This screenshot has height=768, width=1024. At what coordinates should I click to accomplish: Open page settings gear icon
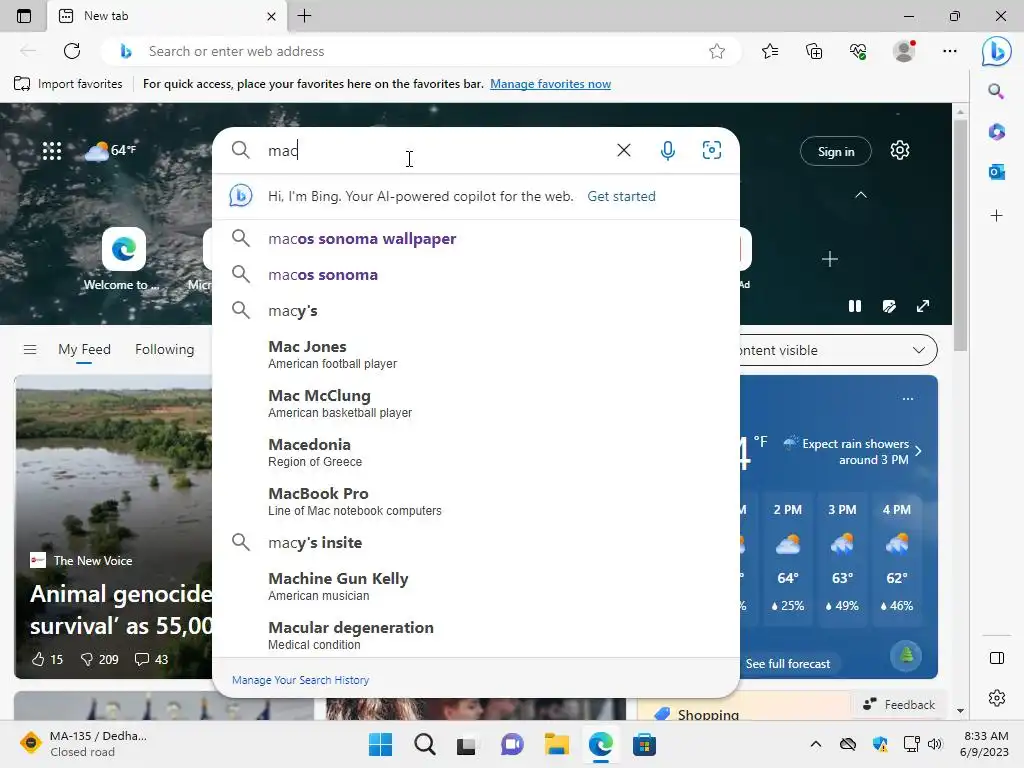pyautogui.click(x=900, y=150)
